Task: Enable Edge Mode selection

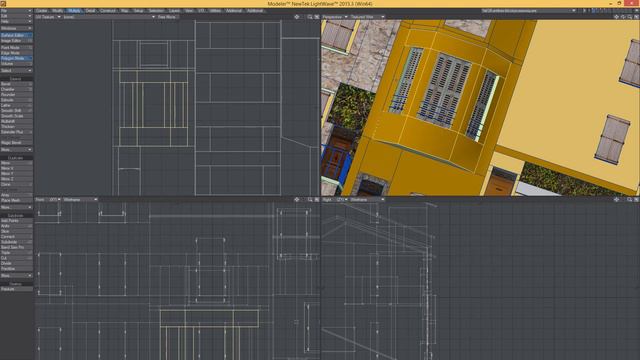Action: pyautogui.click(x=16, y=53)
